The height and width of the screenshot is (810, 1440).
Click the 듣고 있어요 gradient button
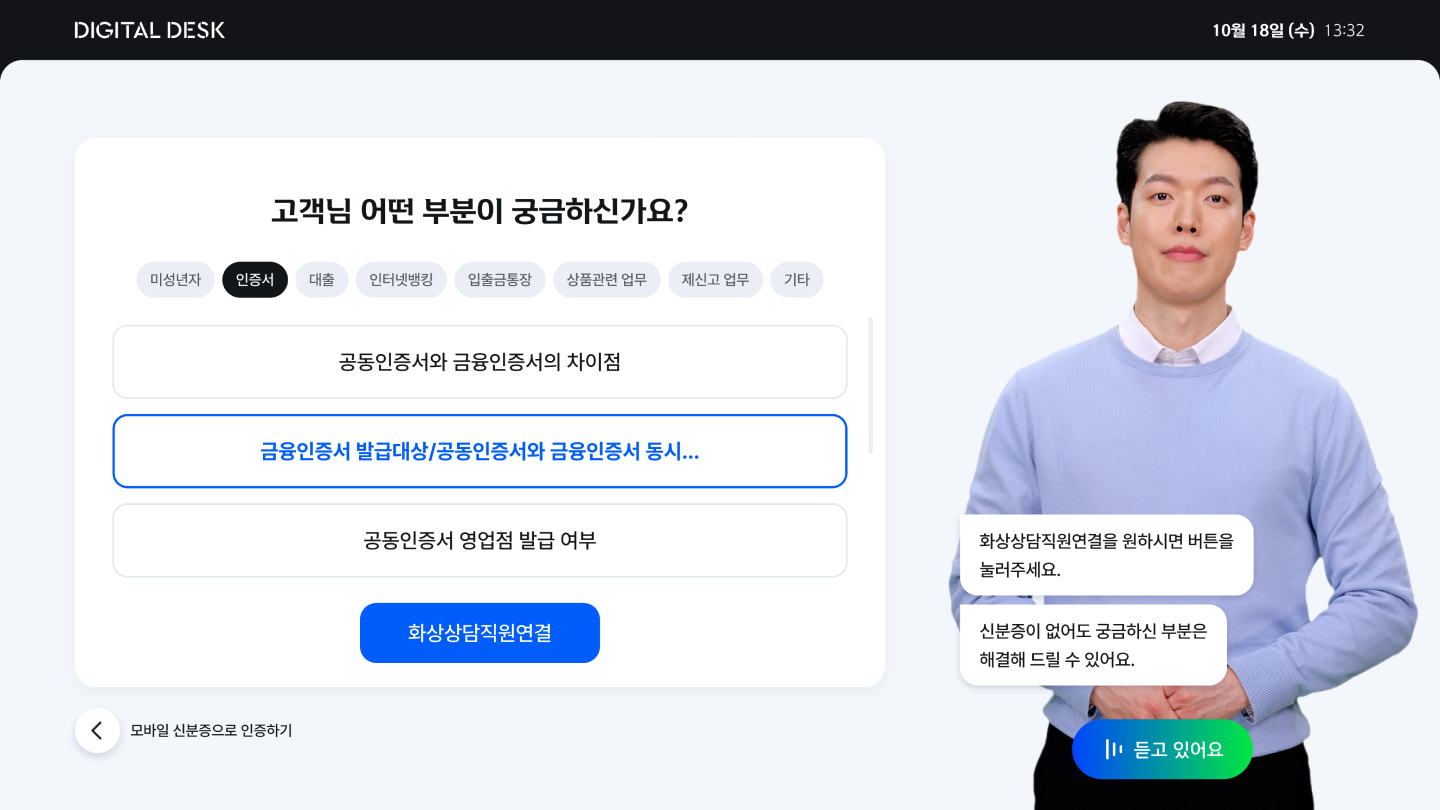point(1162,749)
